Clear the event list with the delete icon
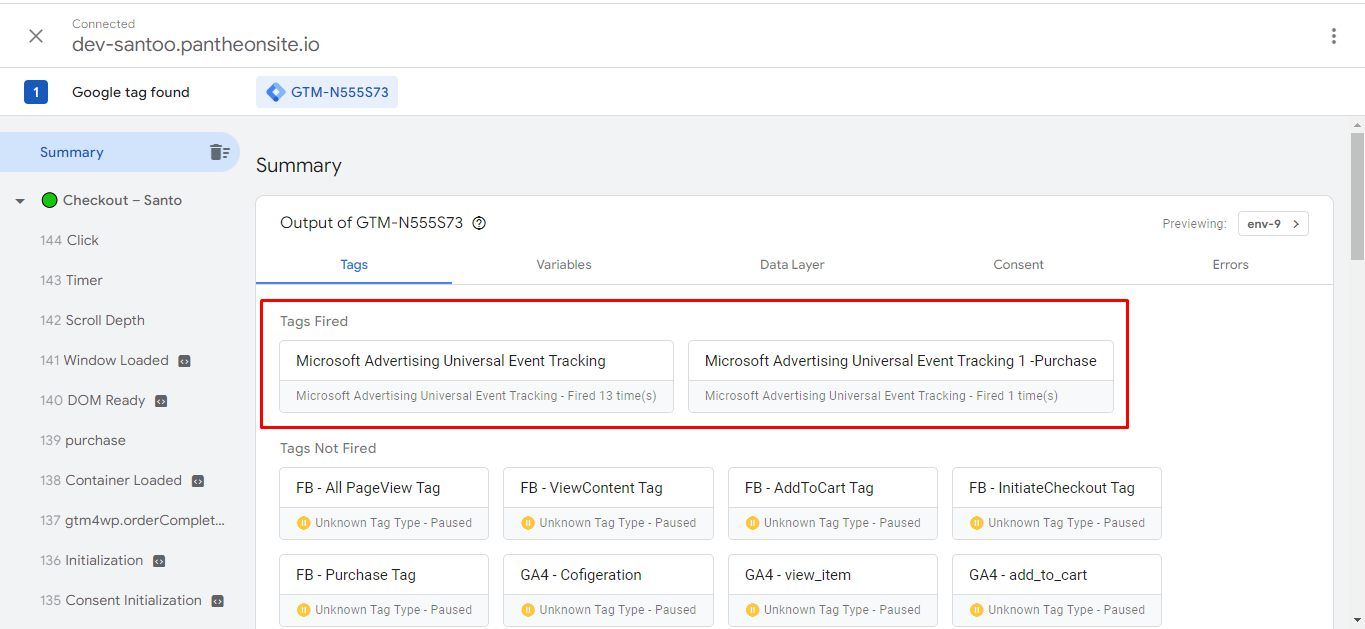 (219, 152)
